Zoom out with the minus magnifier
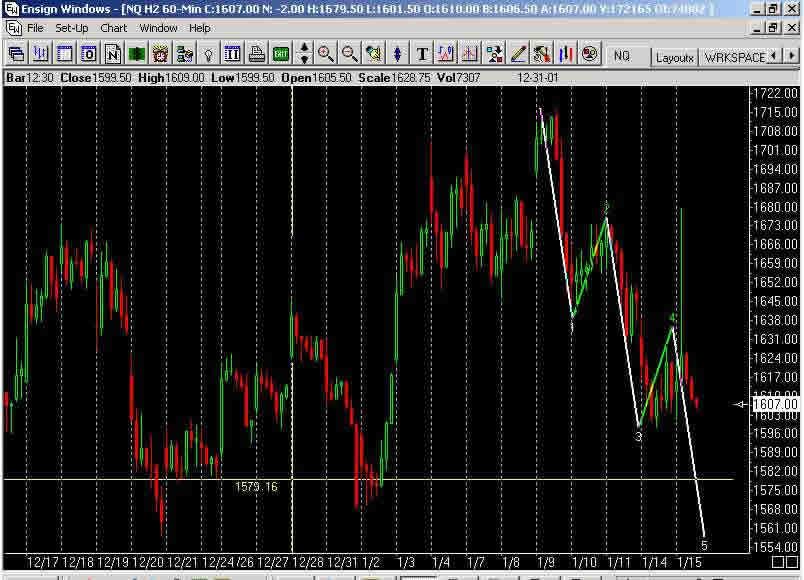The image size is (804, 580). click(350, 54)
